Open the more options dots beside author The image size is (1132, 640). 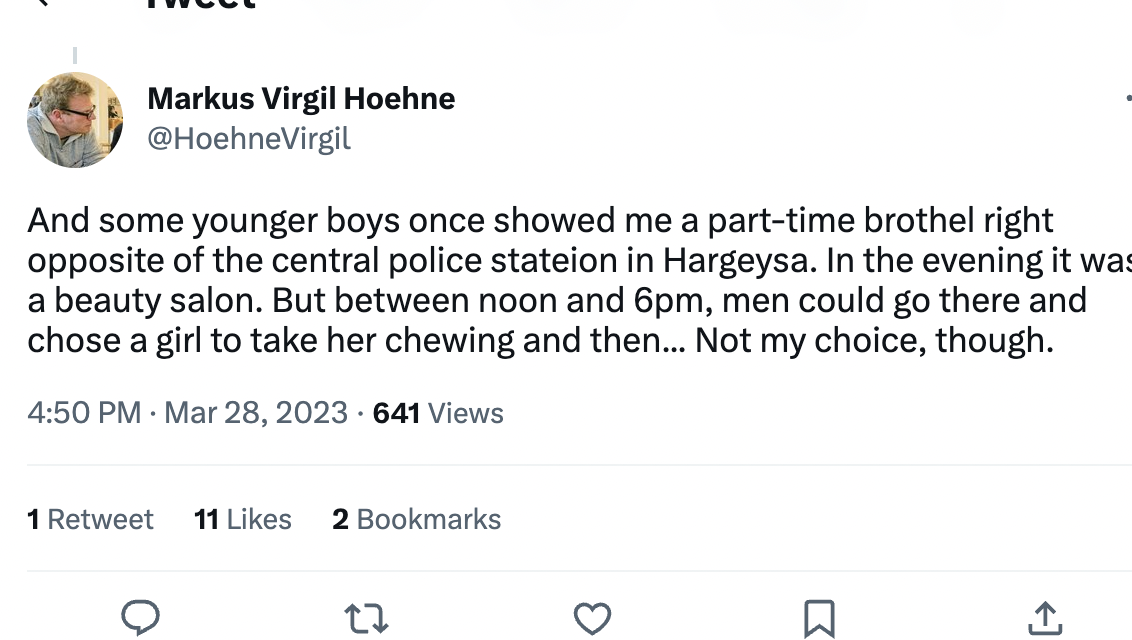1127,98
